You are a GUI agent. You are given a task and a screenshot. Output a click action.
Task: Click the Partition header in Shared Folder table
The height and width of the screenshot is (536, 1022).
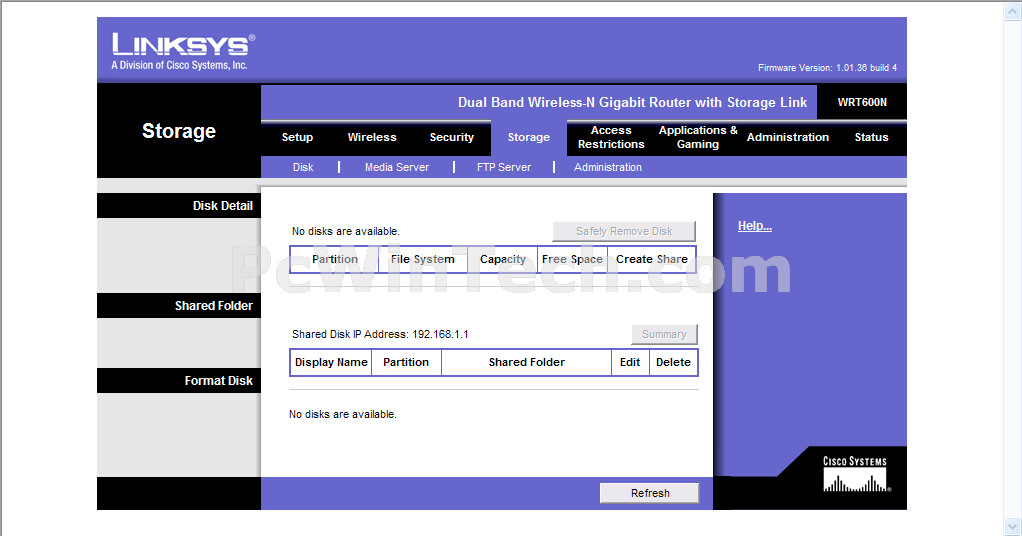[406, 363]
